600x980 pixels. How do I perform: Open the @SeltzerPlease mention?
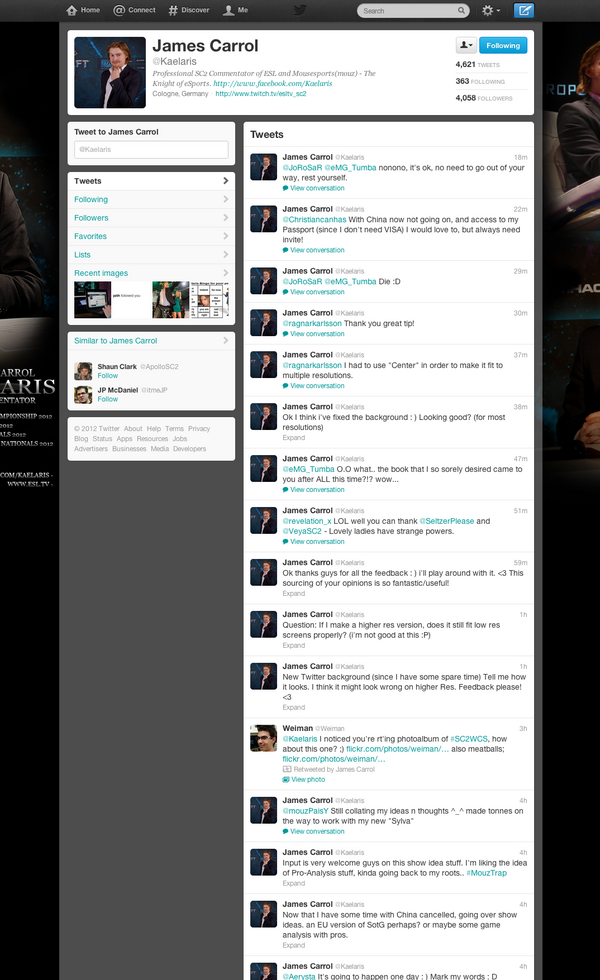(x=446, y=521)
